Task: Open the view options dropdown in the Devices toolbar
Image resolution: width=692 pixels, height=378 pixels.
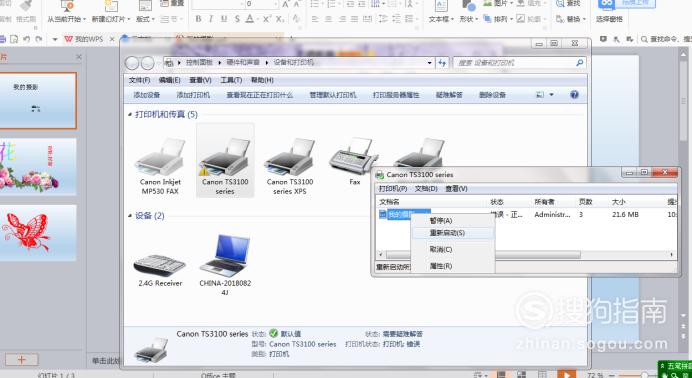Action: (551, 94)
